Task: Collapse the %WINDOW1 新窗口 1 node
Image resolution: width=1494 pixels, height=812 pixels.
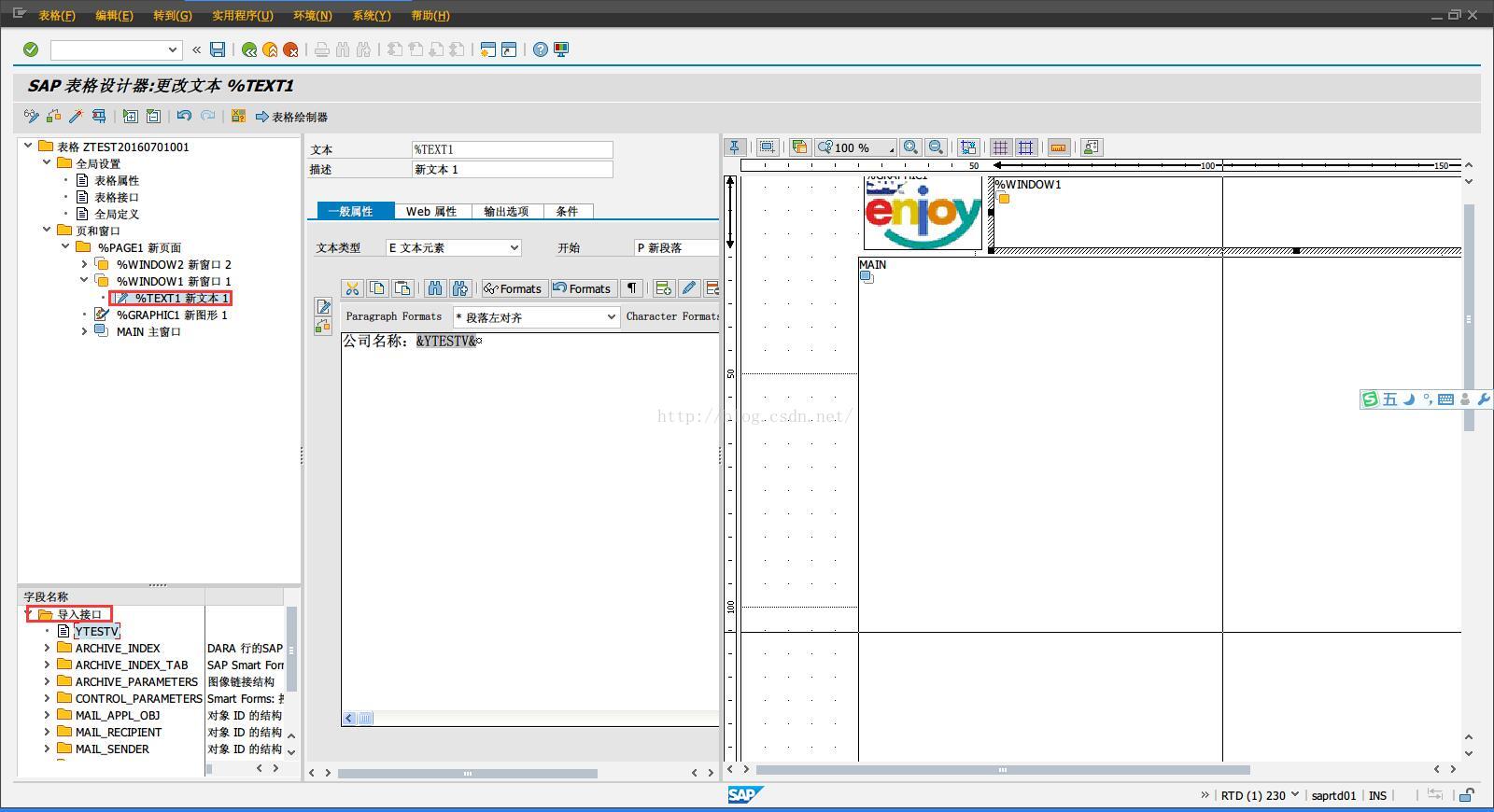Action: click(x=84, y=281)
